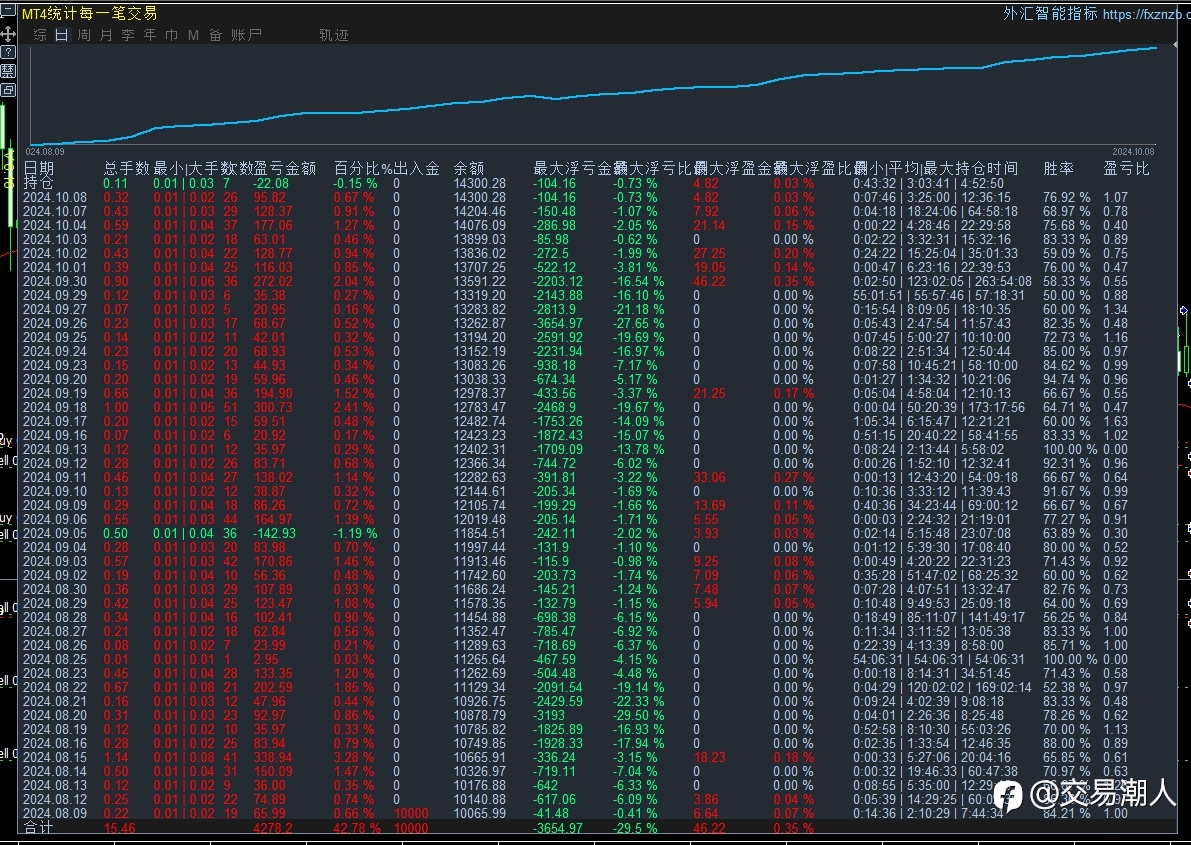Click the floating loss percentage -27.65 %
The height and width of the screenshot is (845, 1191).
[639, 323]
